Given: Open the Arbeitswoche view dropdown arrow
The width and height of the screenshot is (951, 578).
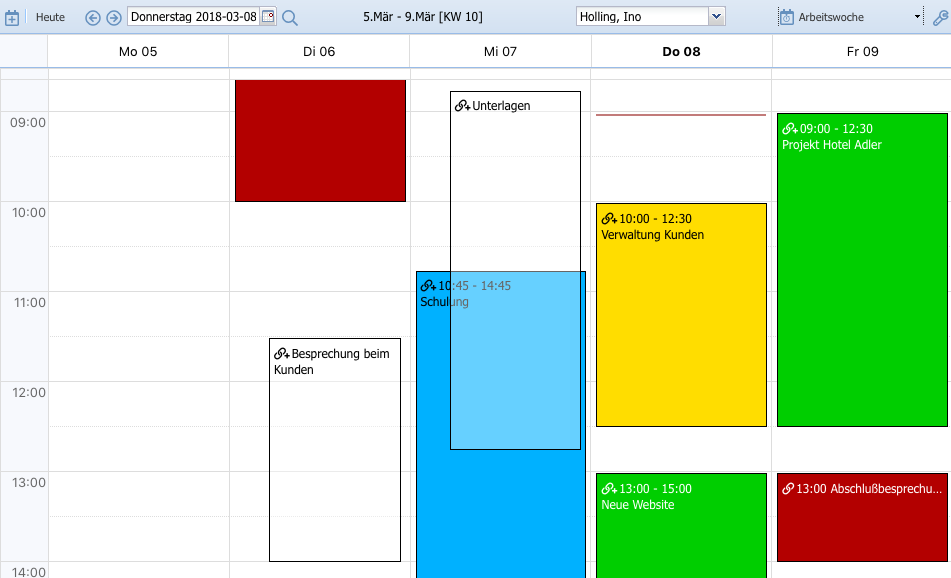Looking at the screenshot, I should point(917,17).
